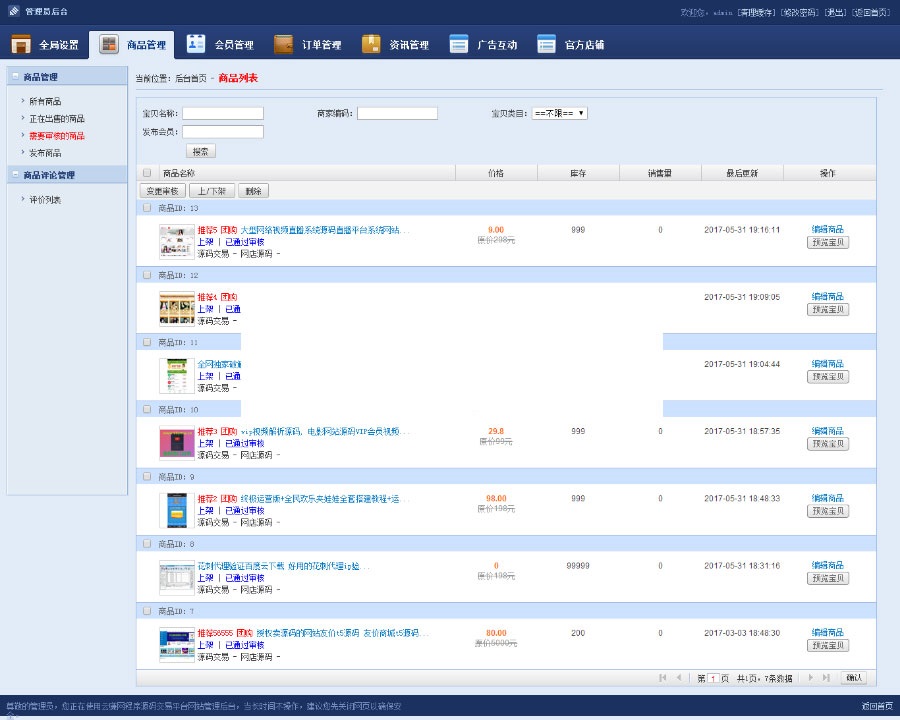900x720 pixels.
Task: Click the 商品管理 grid icon in top navigation
Action: coord(108,44)
